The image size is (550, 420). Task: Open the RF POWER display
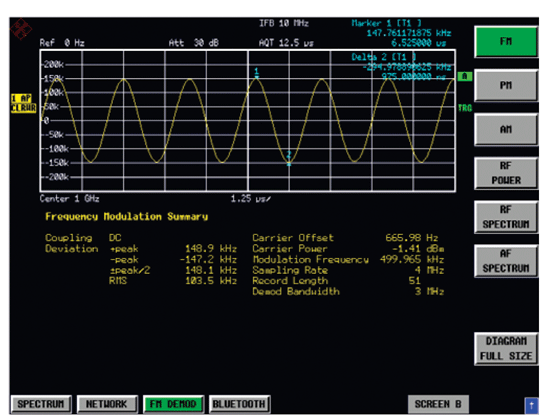coord(506,173)
